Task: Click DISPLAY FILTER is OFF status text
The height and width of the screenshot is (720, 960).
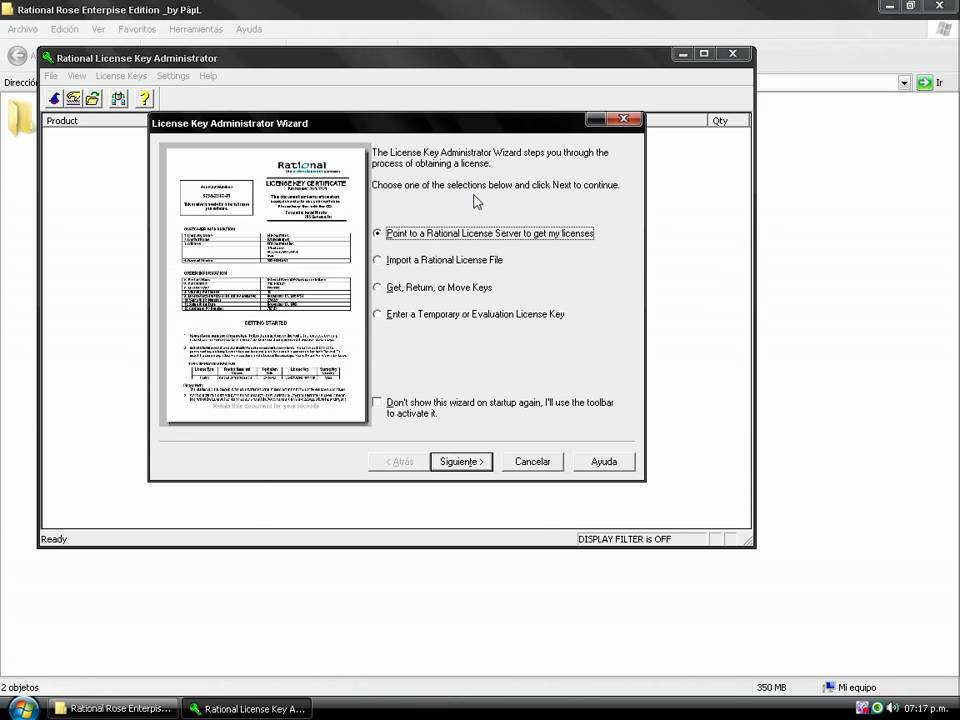Action: click(624, 539)
